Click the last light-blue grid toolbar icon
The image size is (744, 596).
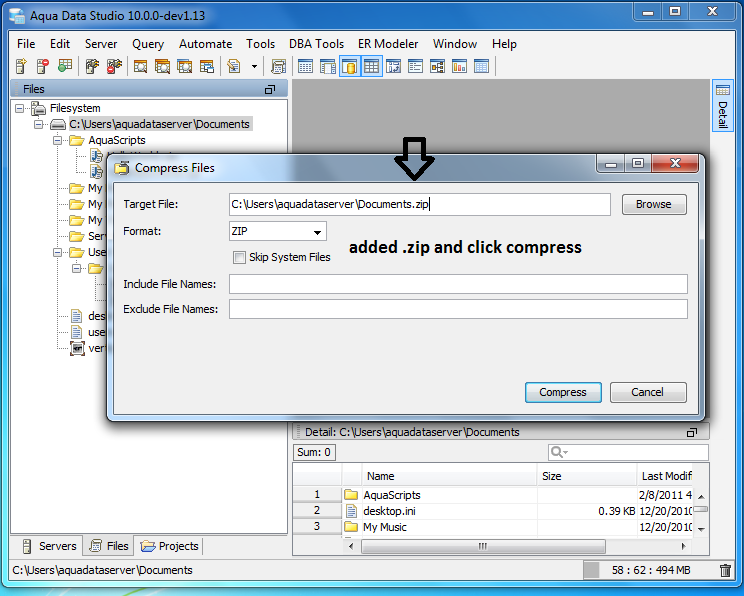(x=481, y=66)
